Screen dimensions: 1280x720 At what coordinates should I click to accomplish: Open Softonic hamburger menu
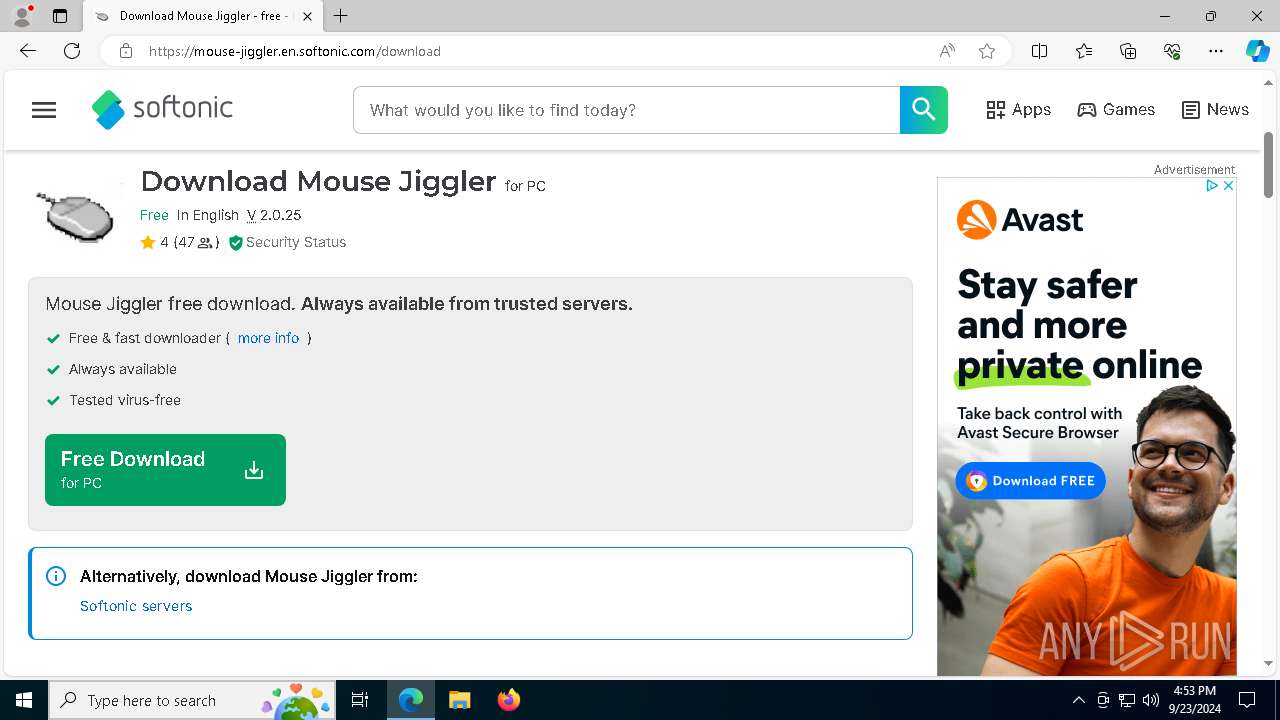44,110
